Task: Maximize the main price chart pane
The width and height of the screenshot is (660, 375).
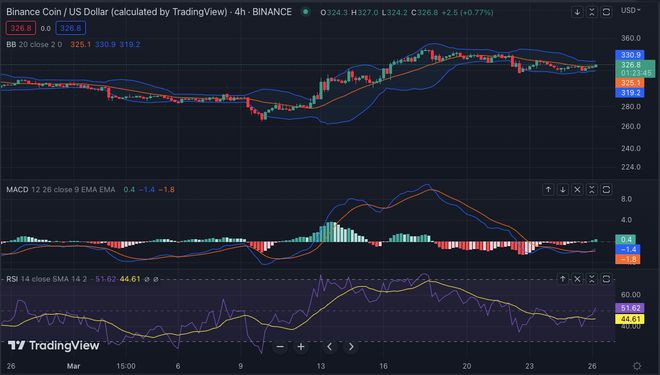Action: pyautogui.click(x=606, y=12)
